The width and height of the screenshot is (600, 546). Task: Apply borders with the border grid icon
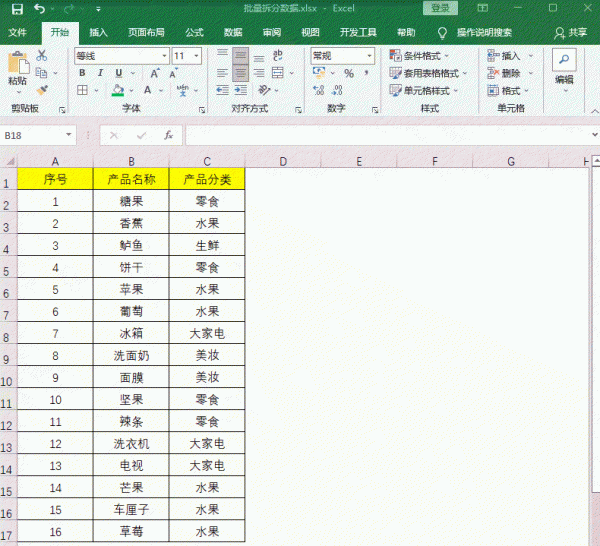click(82, 90)
